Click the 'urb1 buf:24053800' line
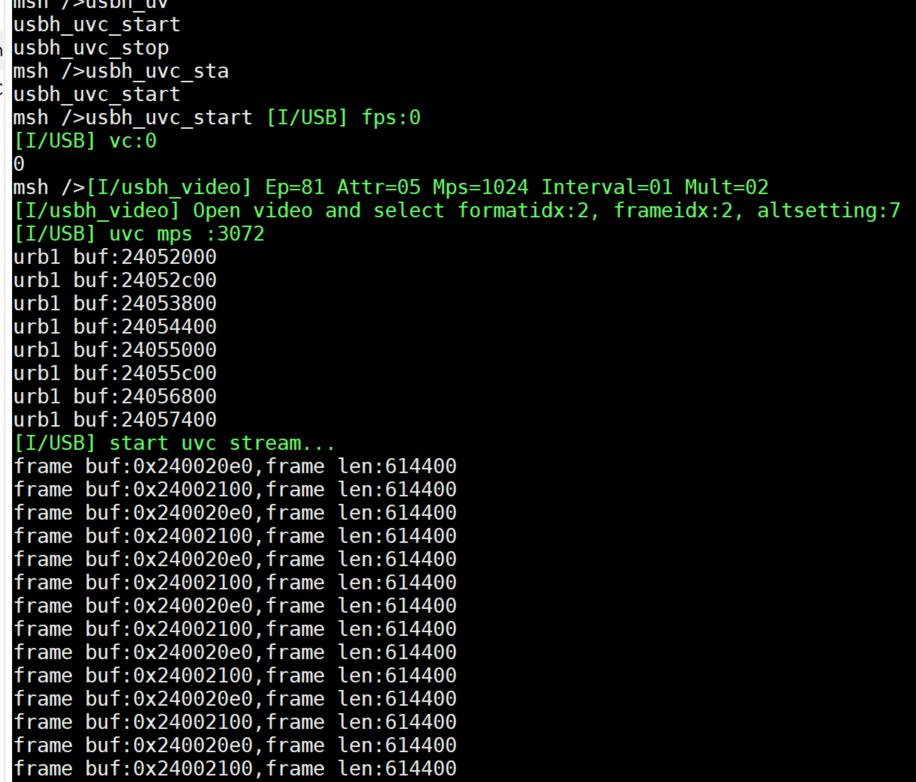The width and height of the screenshot is (916, 782). [x=115, y=303]
